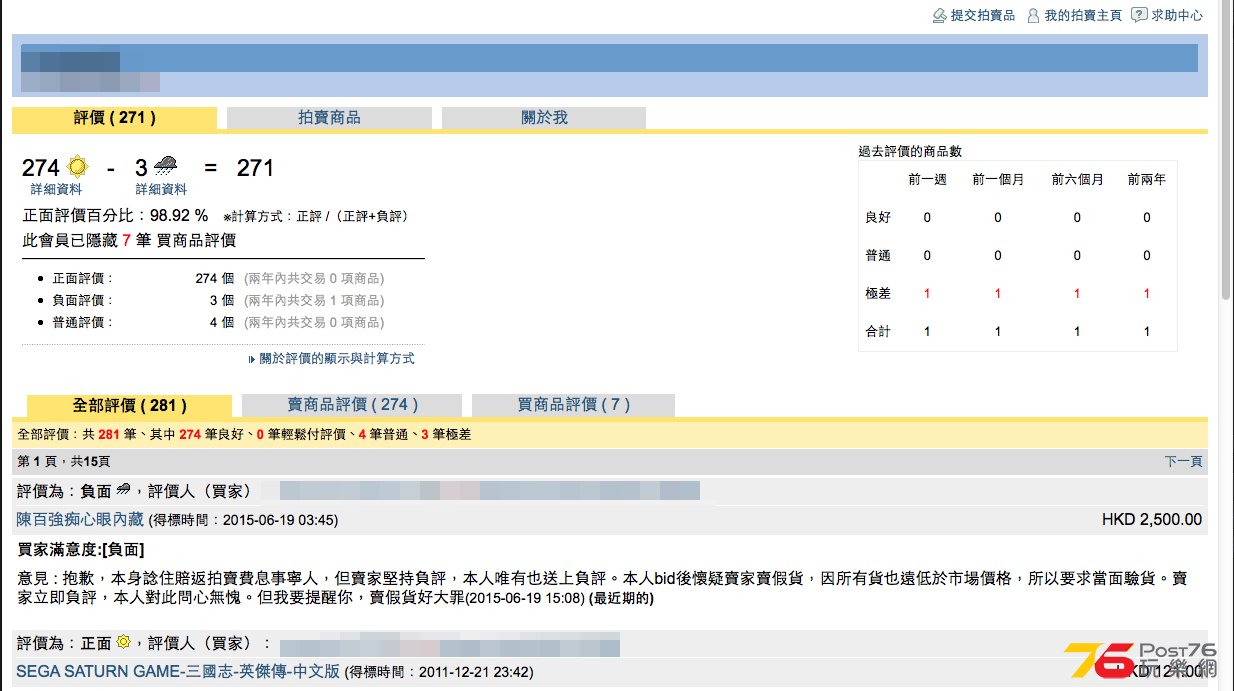
Task: Select the 評價 (271) tab
Action: pos(114,118)
